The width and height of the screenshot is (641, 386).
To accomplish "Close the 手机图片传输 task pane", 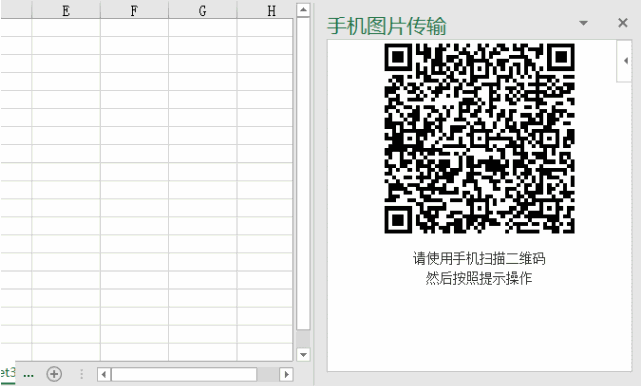I will click(623, 23).
